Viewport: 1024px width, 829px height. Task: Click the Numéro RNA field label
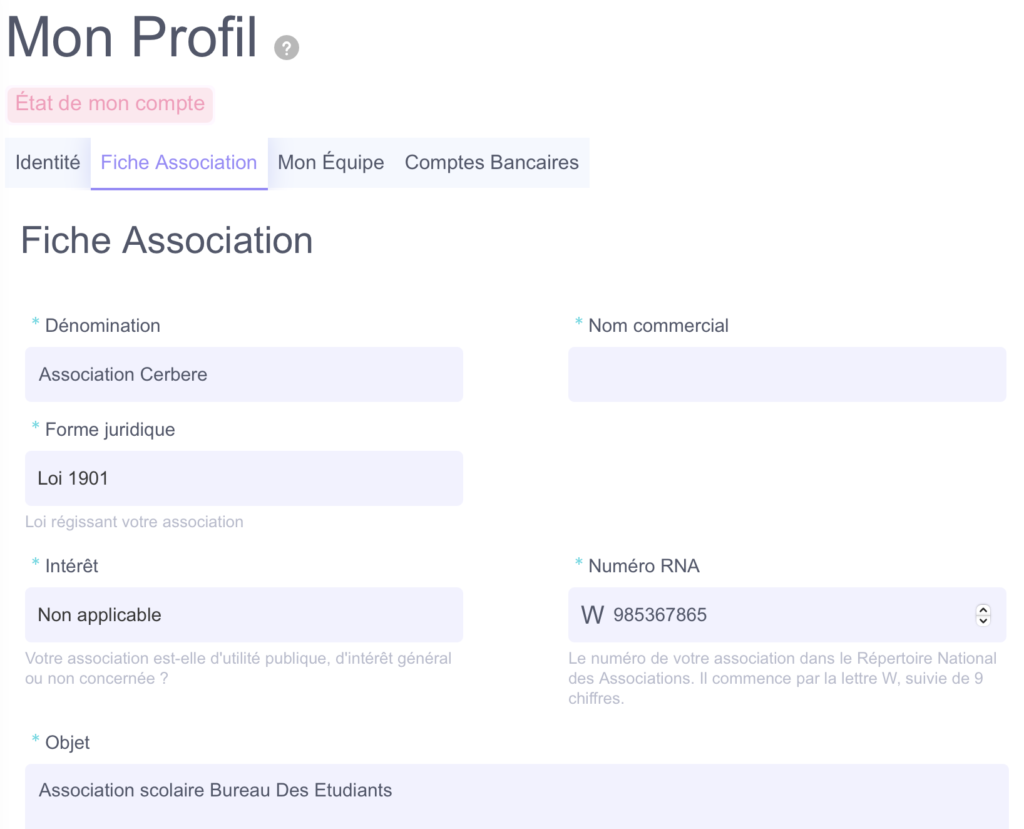point(643,566)
